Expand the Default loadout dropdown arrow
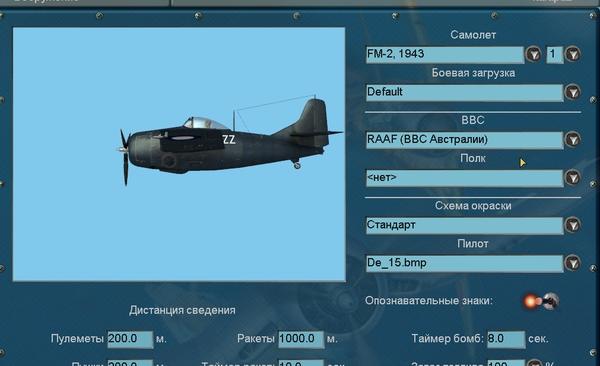 click(573, 92)
